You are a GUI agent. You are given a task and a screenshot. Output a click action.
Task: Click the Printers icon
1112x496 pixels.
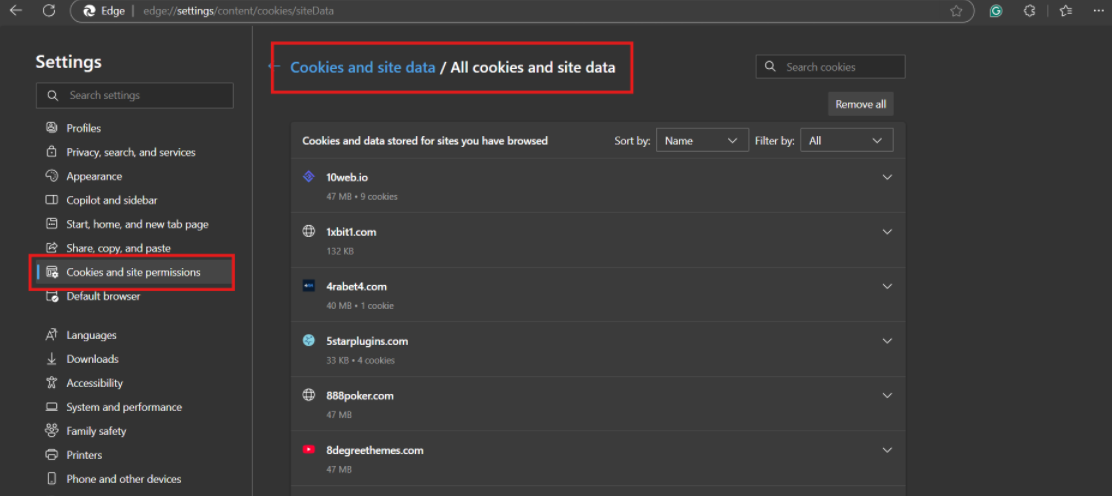point(51,455)
